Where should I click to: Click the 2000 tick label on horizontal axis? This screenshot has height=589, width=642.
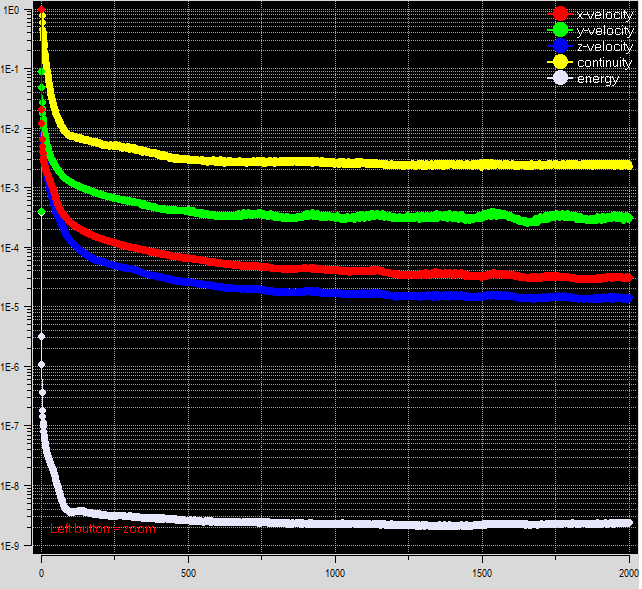(626, 573)
